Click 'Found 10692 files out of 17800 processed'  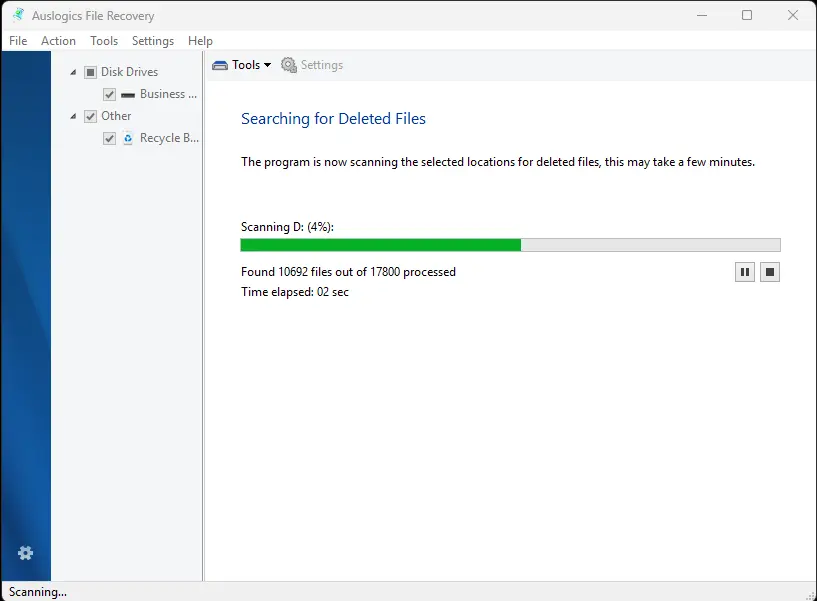[x=348, y=272]
